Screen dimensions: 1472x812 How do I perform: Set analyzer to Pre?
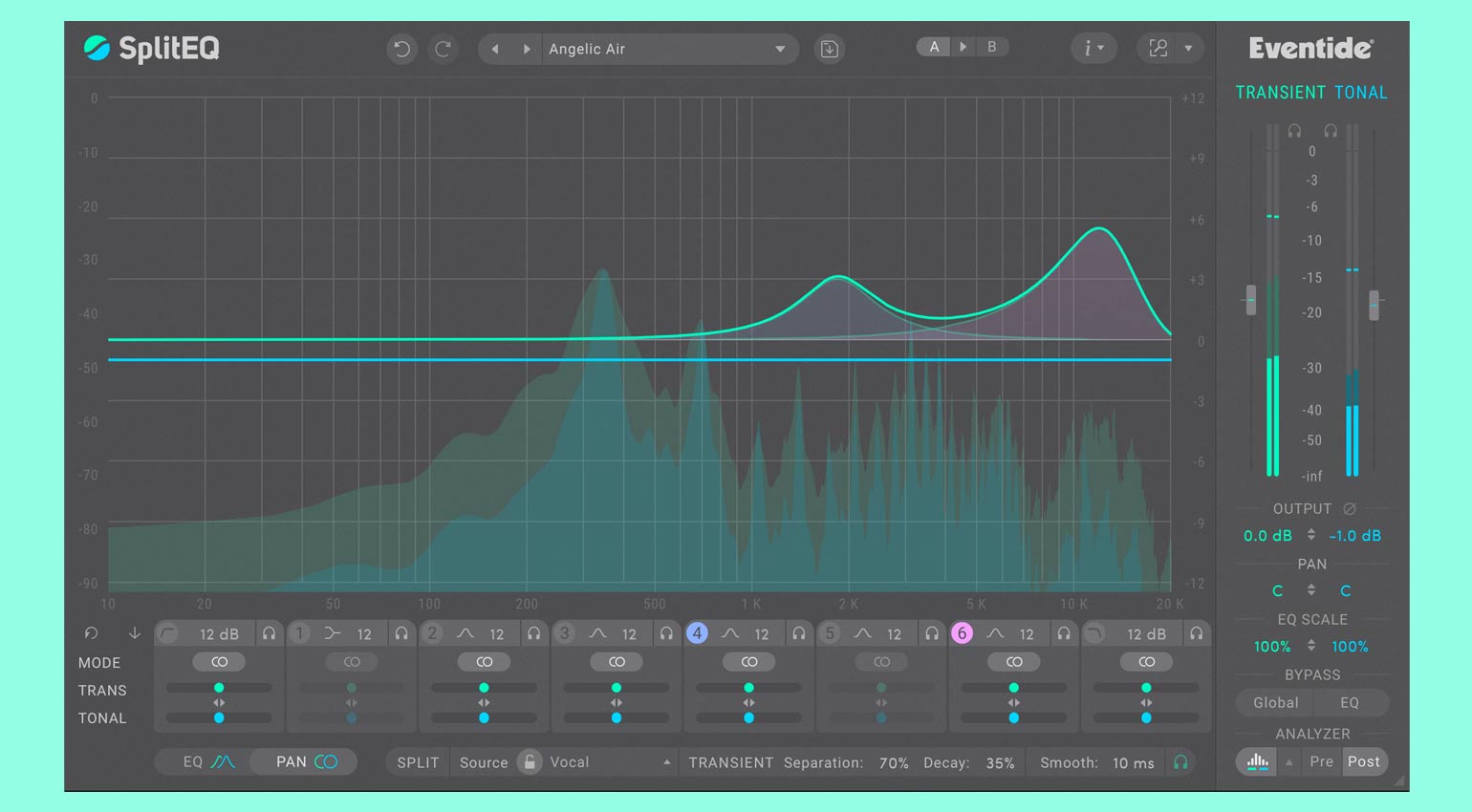pos(1321,761)
